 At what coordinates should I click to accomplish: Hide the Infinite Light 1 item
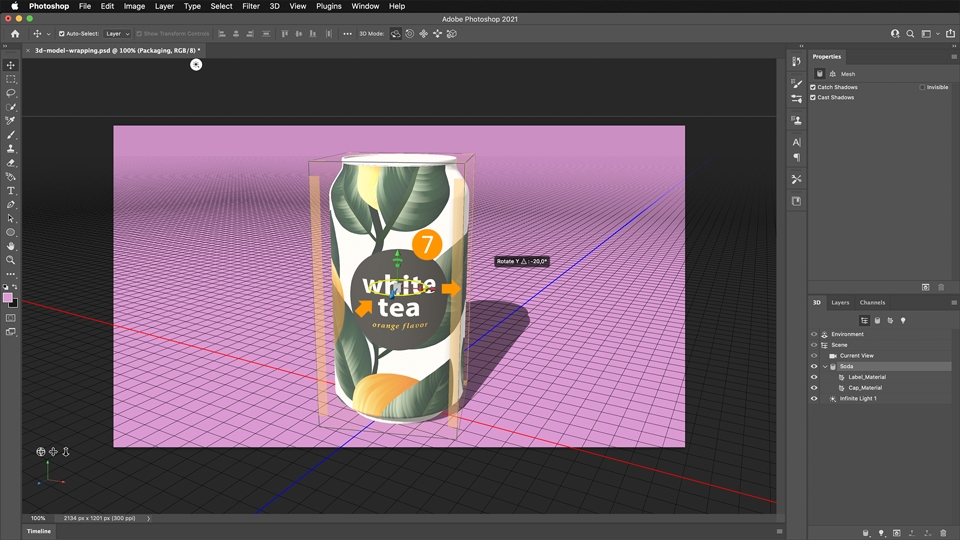point(813,398)
